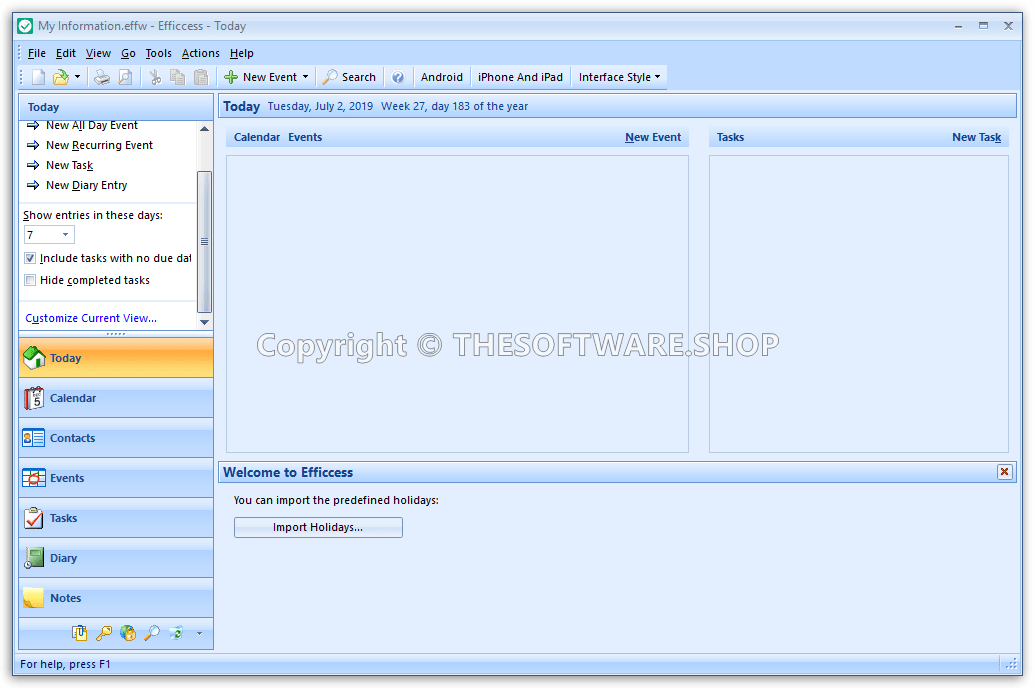Open Print Preview from the toolbar

coord(125,77)
